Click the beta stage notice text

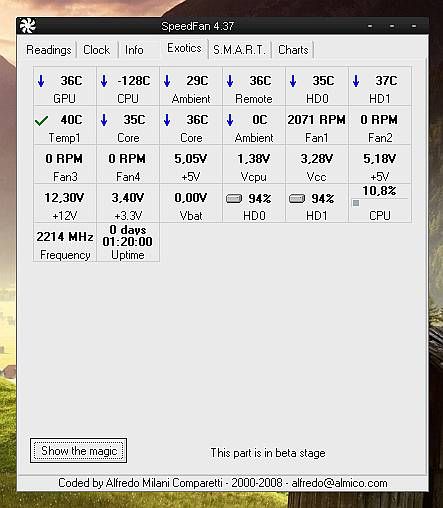coord(268,453)
